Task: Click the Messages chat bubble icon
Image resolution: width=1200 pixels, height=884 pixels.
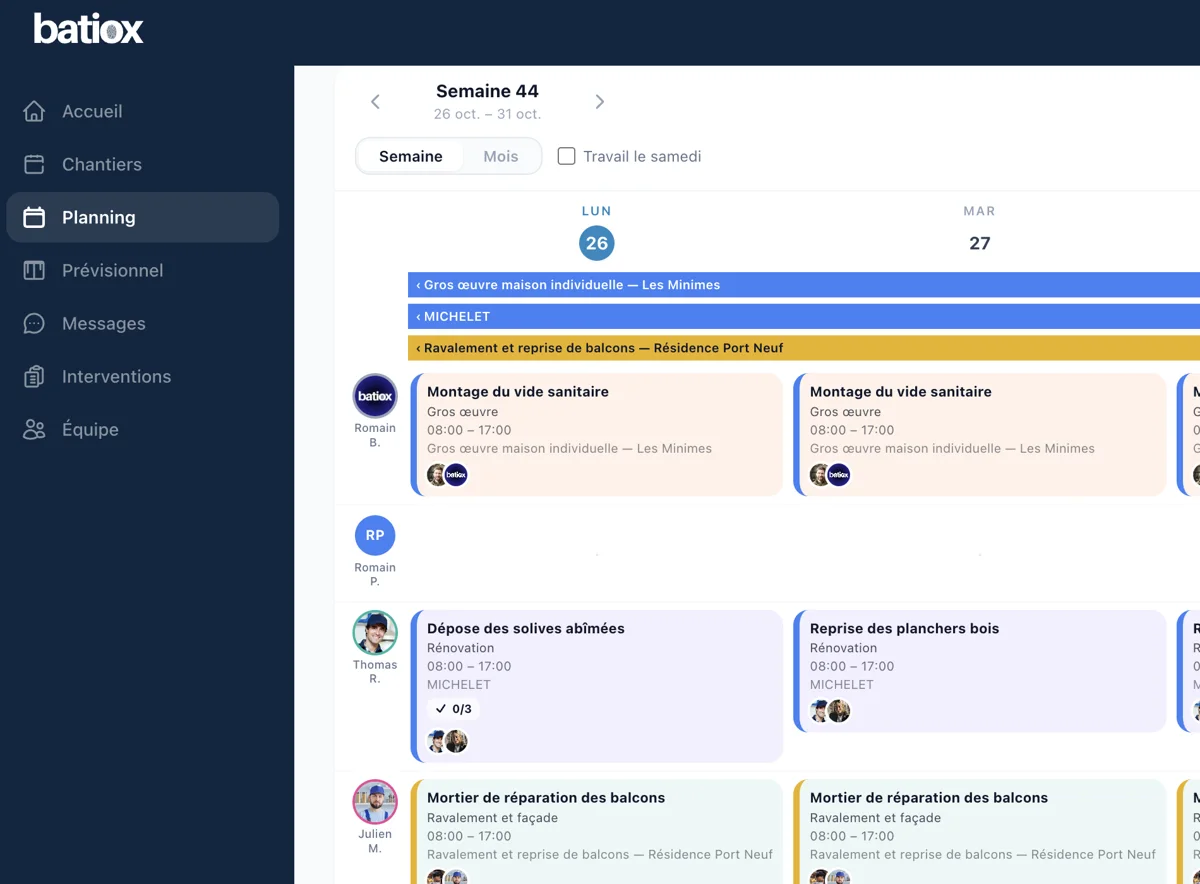Action: click(x=34, y=323)
